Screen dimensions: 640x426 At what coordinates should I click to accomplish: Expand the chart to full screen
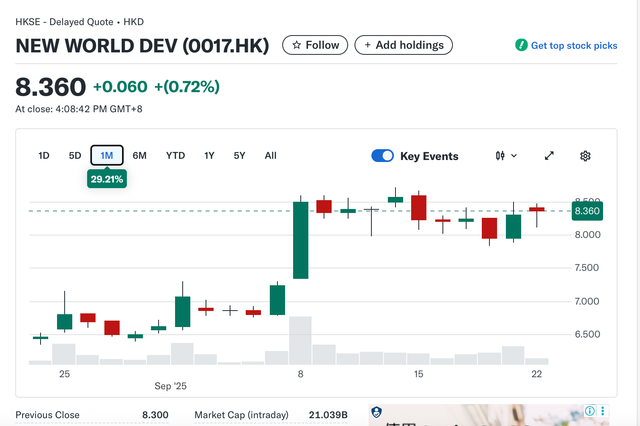pos(549,155)
